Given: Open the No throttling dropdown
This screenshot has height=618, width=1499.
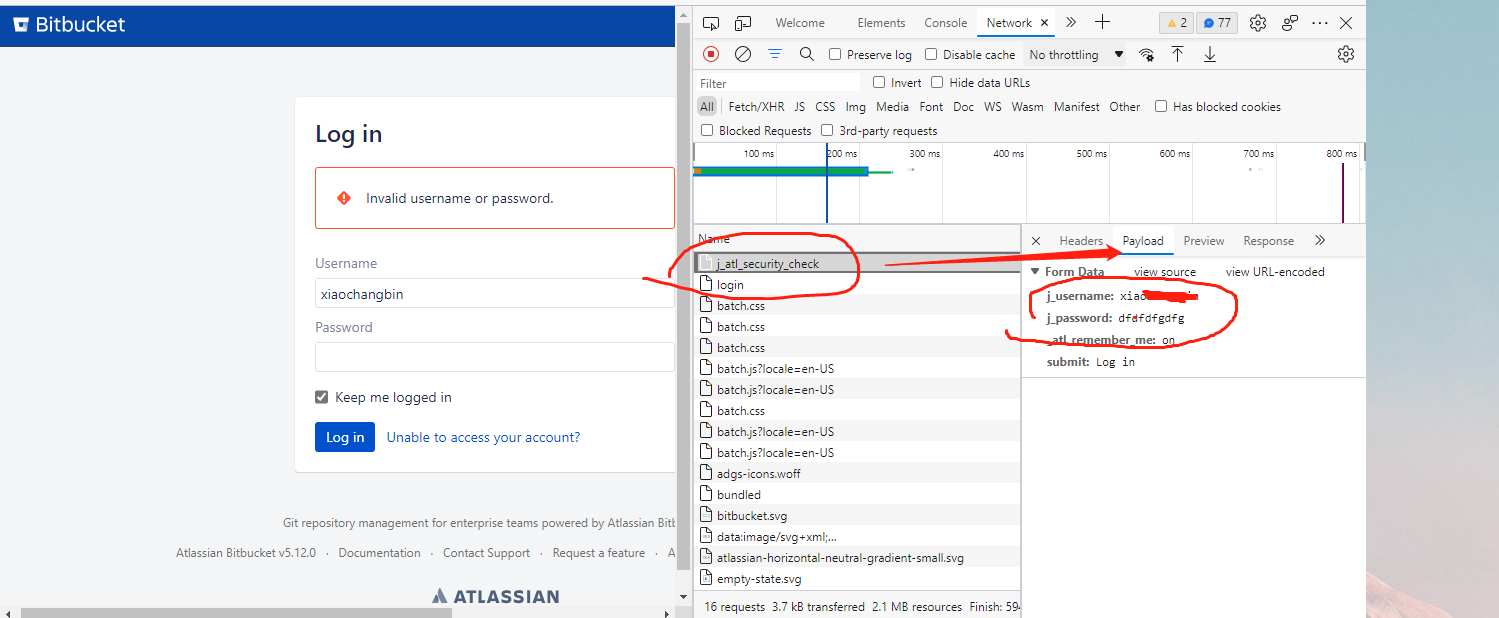Looking at the screenshot, I should (x=1076, y=54).
